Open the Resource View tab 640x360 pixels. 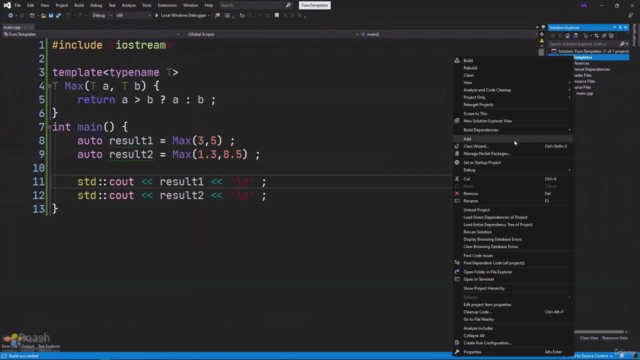point(615,338)
